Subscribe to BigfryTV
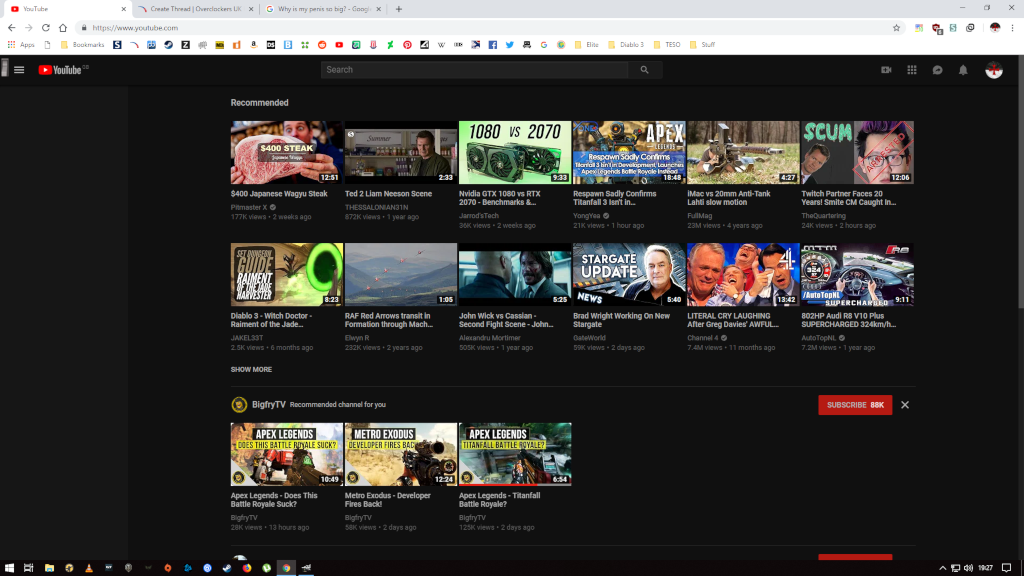This screenshot has height=576, width=1024. (x=855, y=405)
